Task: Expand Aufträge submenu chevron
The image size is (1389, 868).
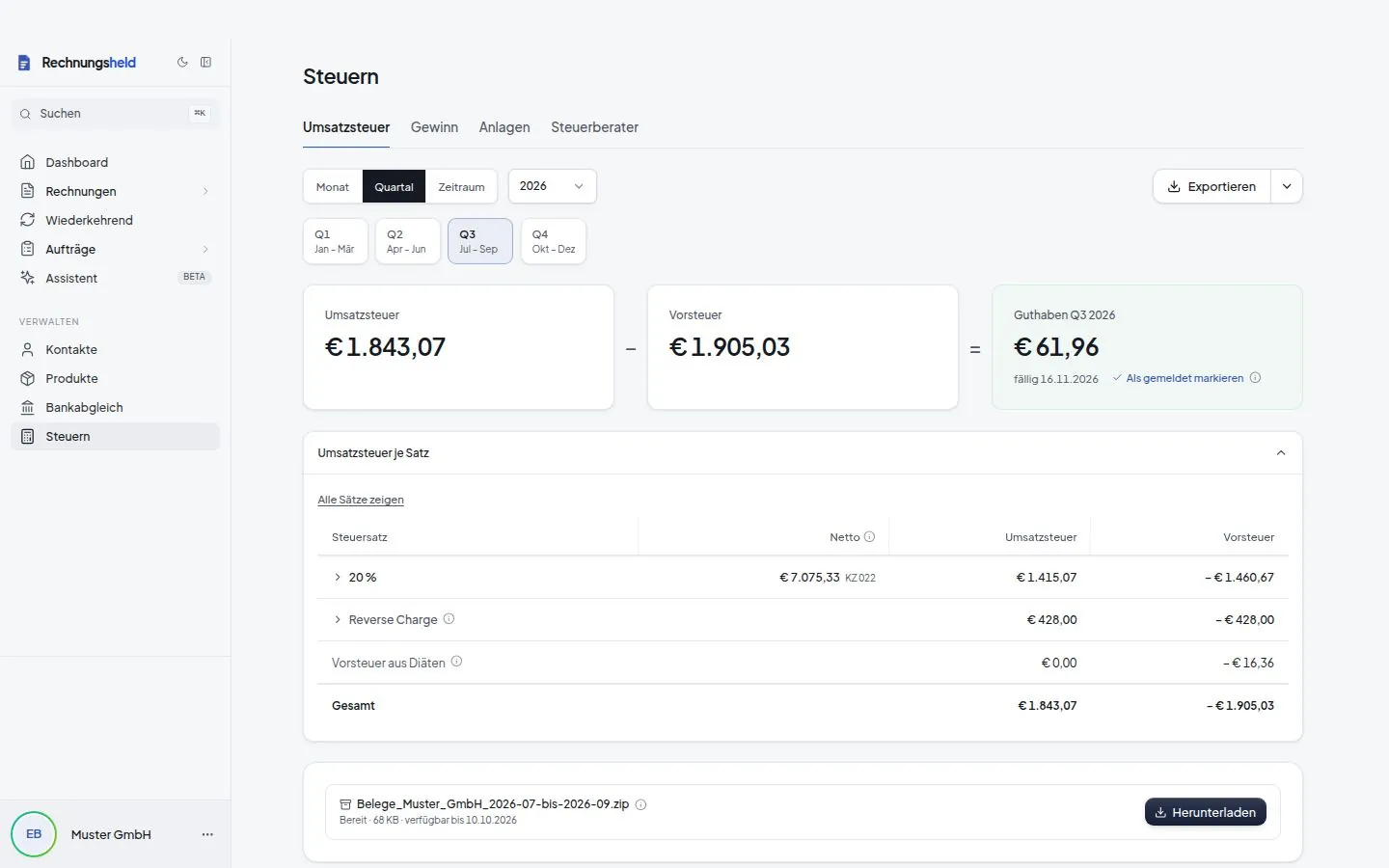Action: 205,249
